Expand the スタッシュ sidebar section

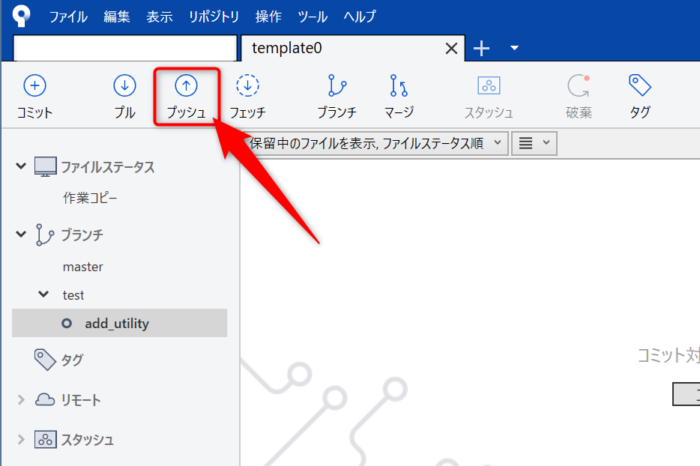coord(21,439)
